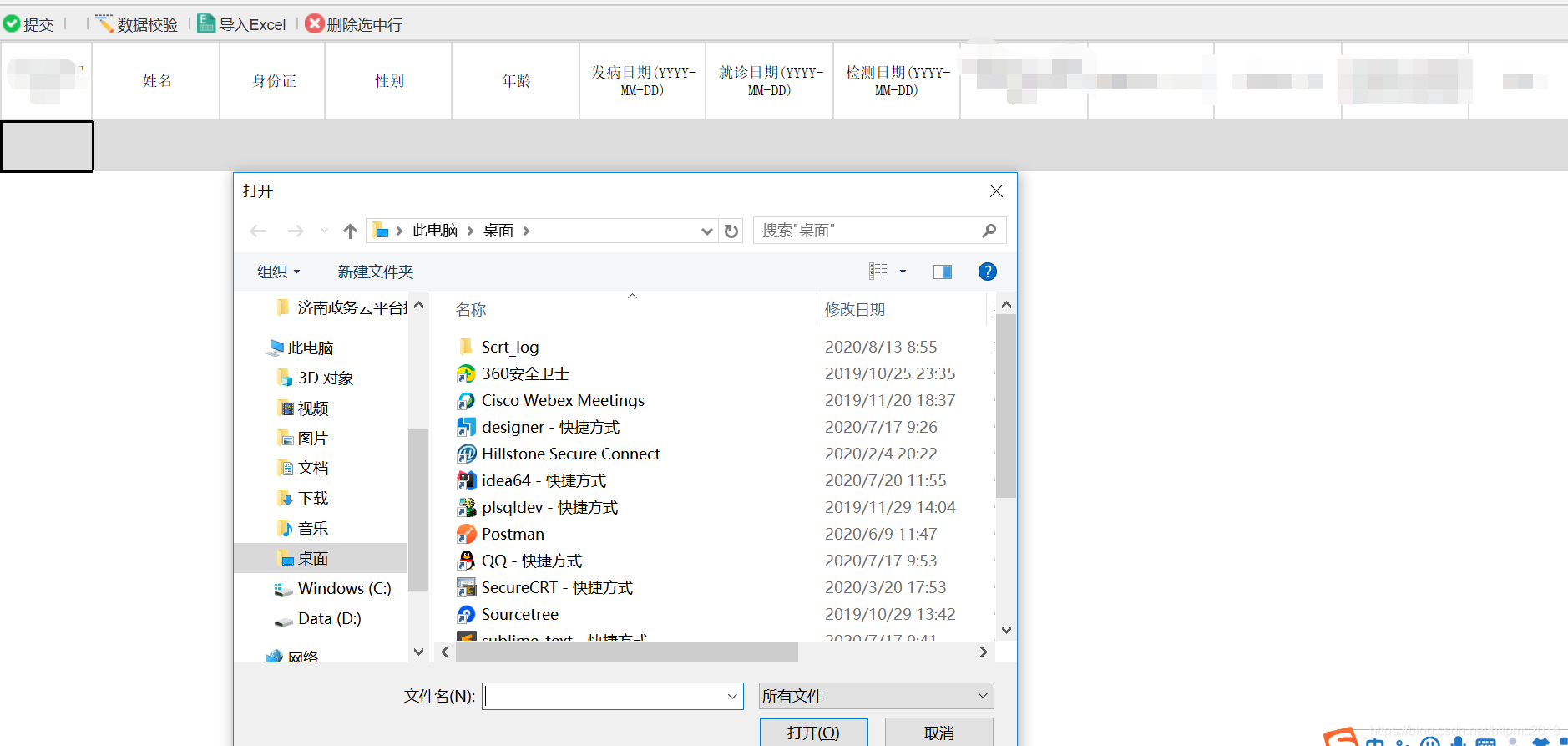Select Sourcetree shortcut

pos(508,614)
